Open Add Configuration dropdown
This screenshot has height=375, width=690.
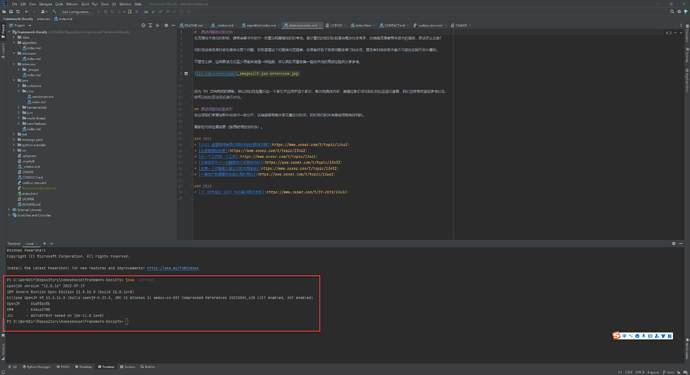pos(76,12)
